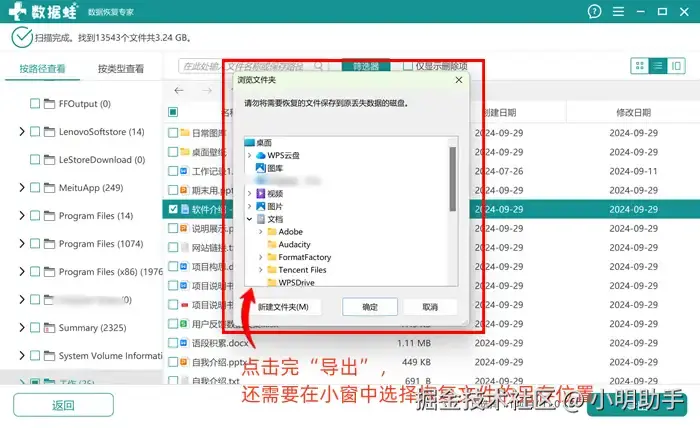Switch to preview pane view
Viewport: 700px width, 428px height.
(x=676, y=66)
